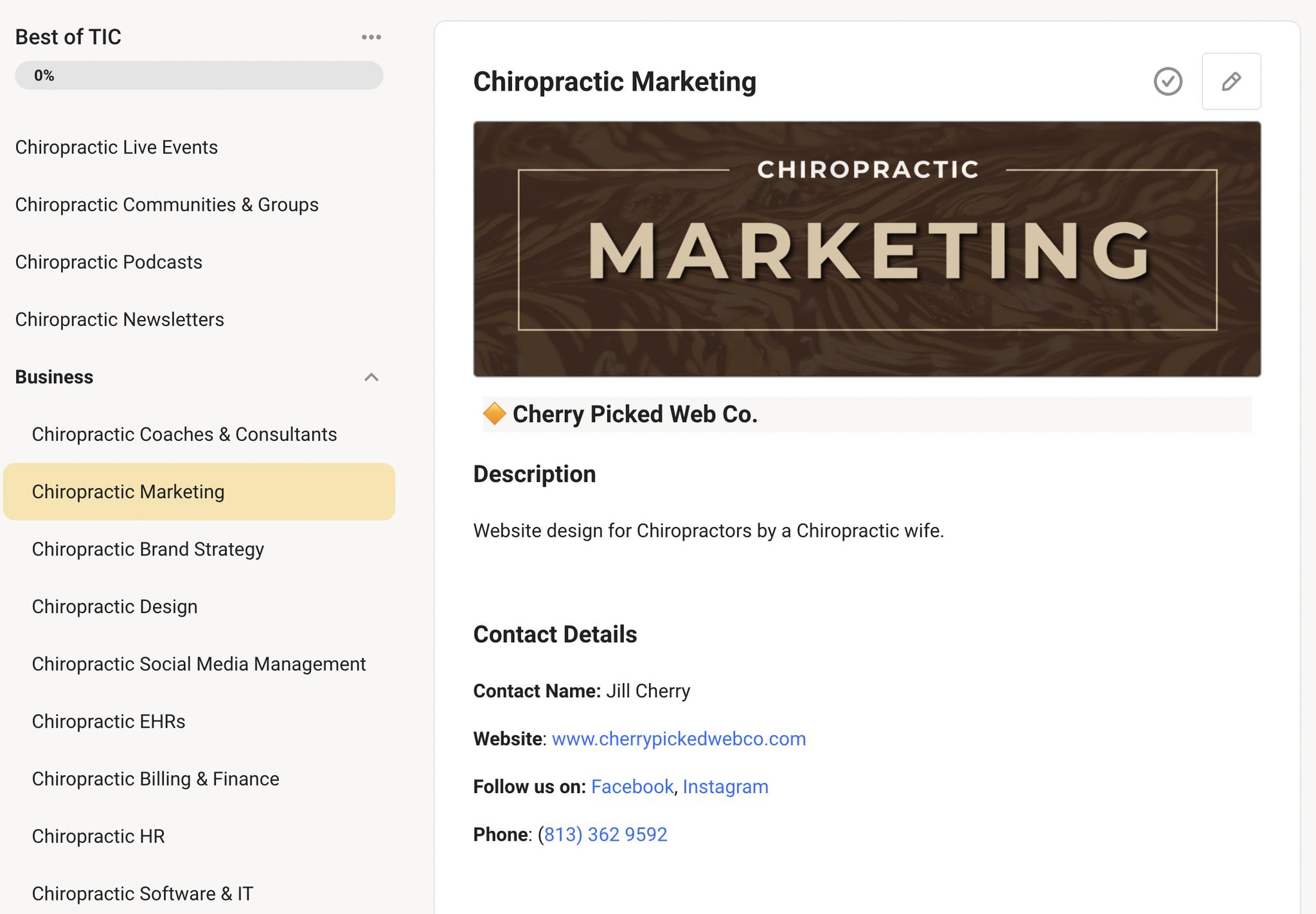
Task: Click the orange diamond icon beside Cherry Picked
Action: coord(494,414)
